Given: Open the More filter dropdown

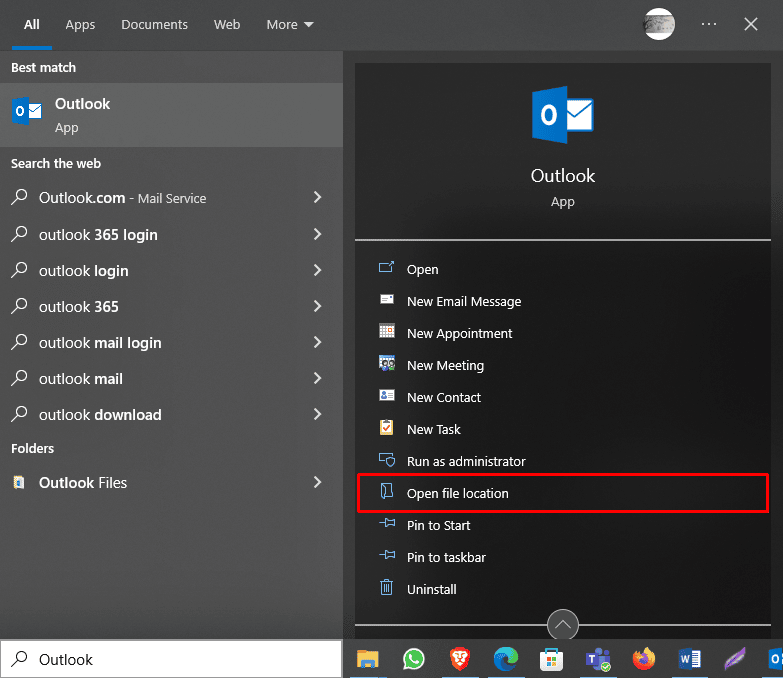Looking at the screenshot, I should coord(290,24).
